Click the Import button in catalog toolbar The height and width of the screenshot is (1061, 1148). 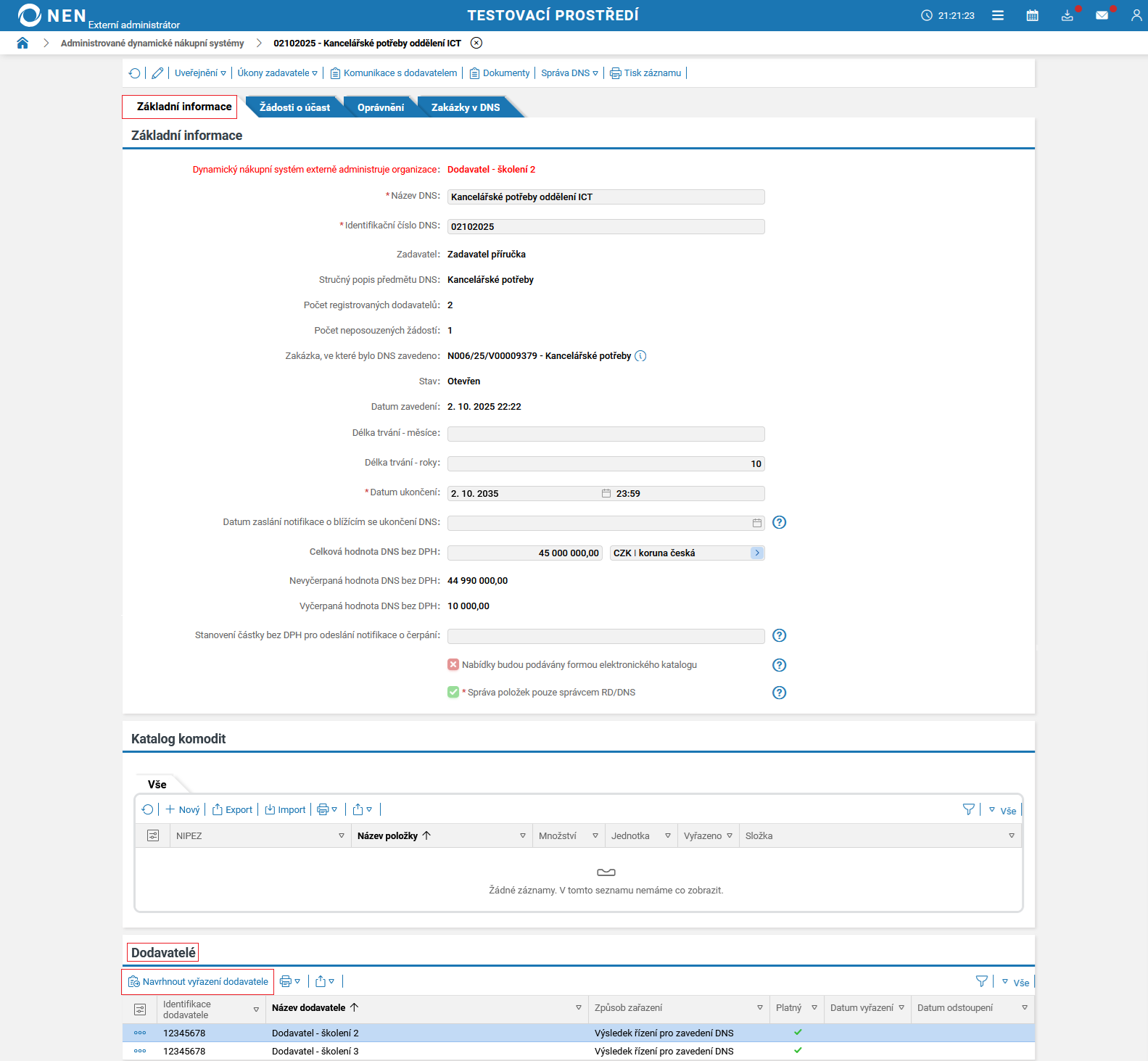(285, 810)
